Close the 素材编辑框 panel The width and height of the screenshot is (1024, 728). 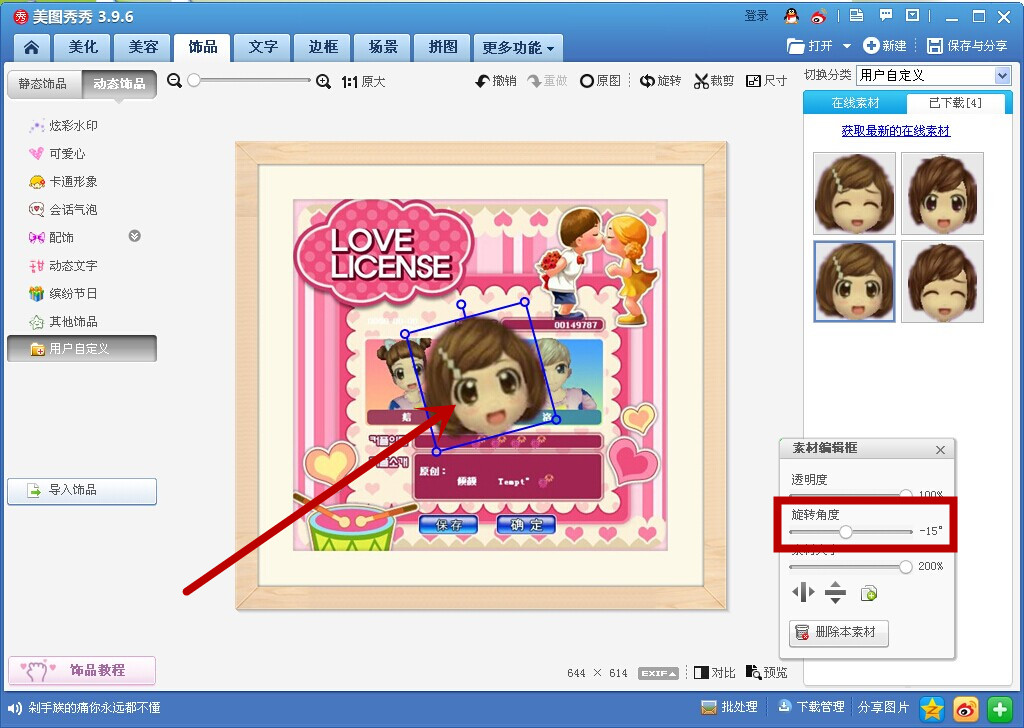pos(940,450)
